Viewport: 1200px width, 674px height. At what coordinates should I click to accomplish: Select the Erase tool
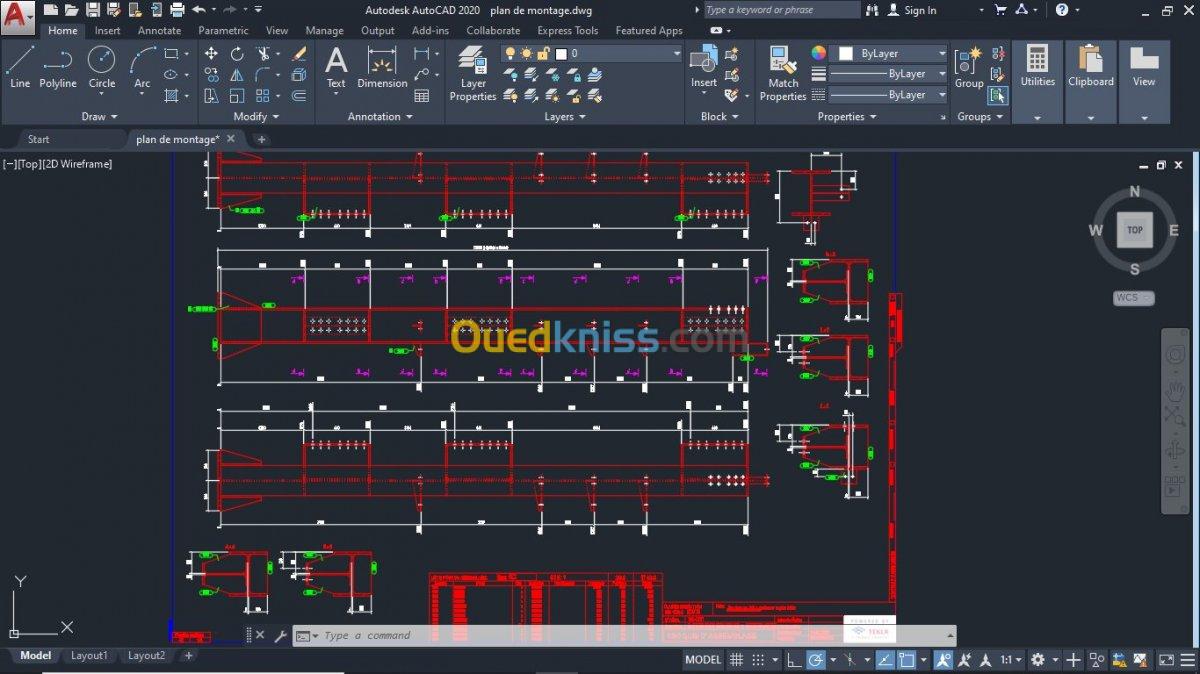click(299, 54)
